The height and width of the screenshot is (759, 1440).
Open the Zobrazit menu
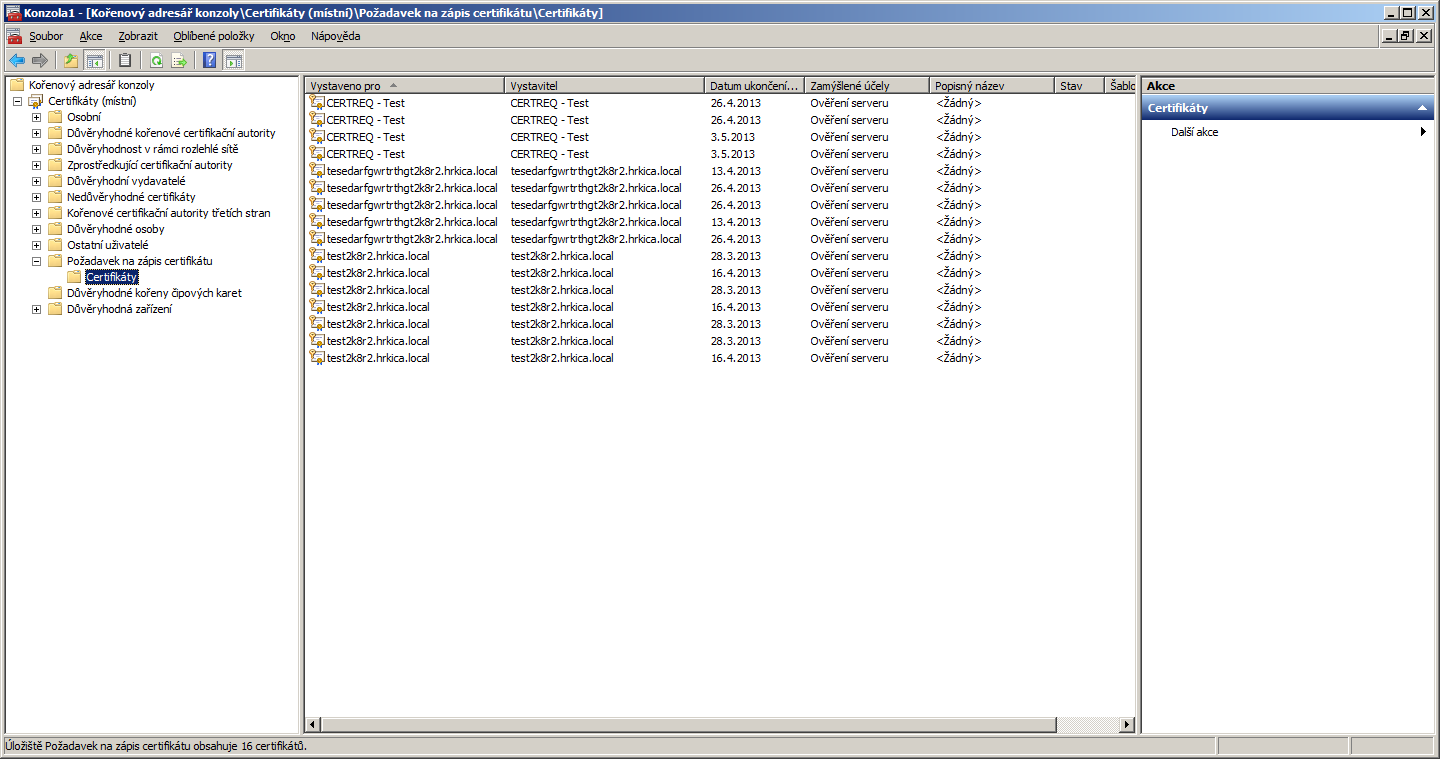(138, 36)
